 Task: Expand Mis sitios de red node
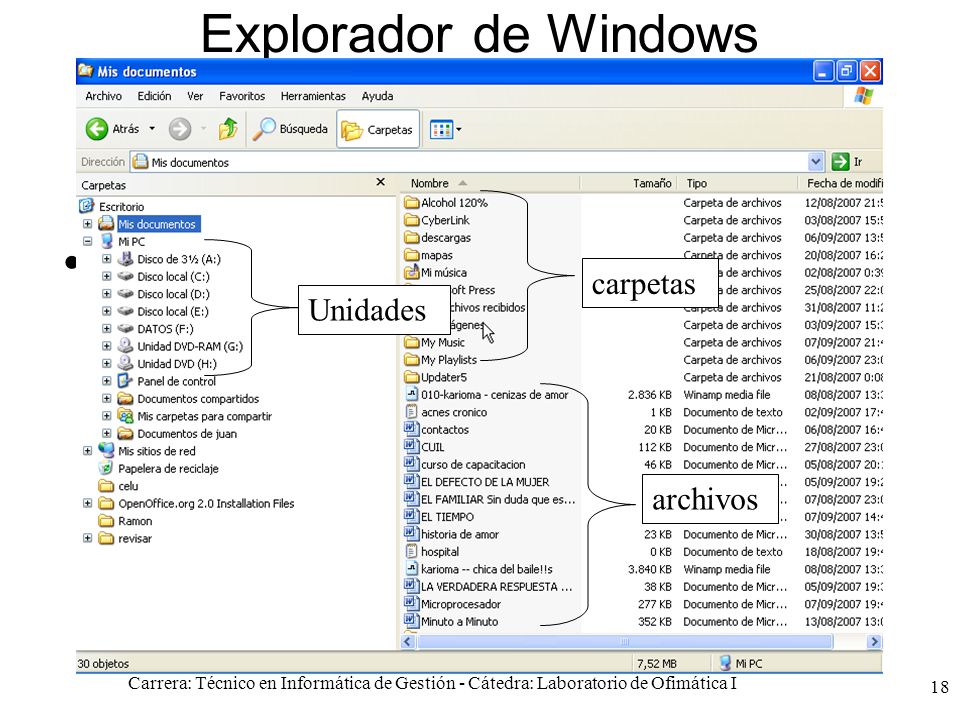pyautogui.click(x=88, y=451)
